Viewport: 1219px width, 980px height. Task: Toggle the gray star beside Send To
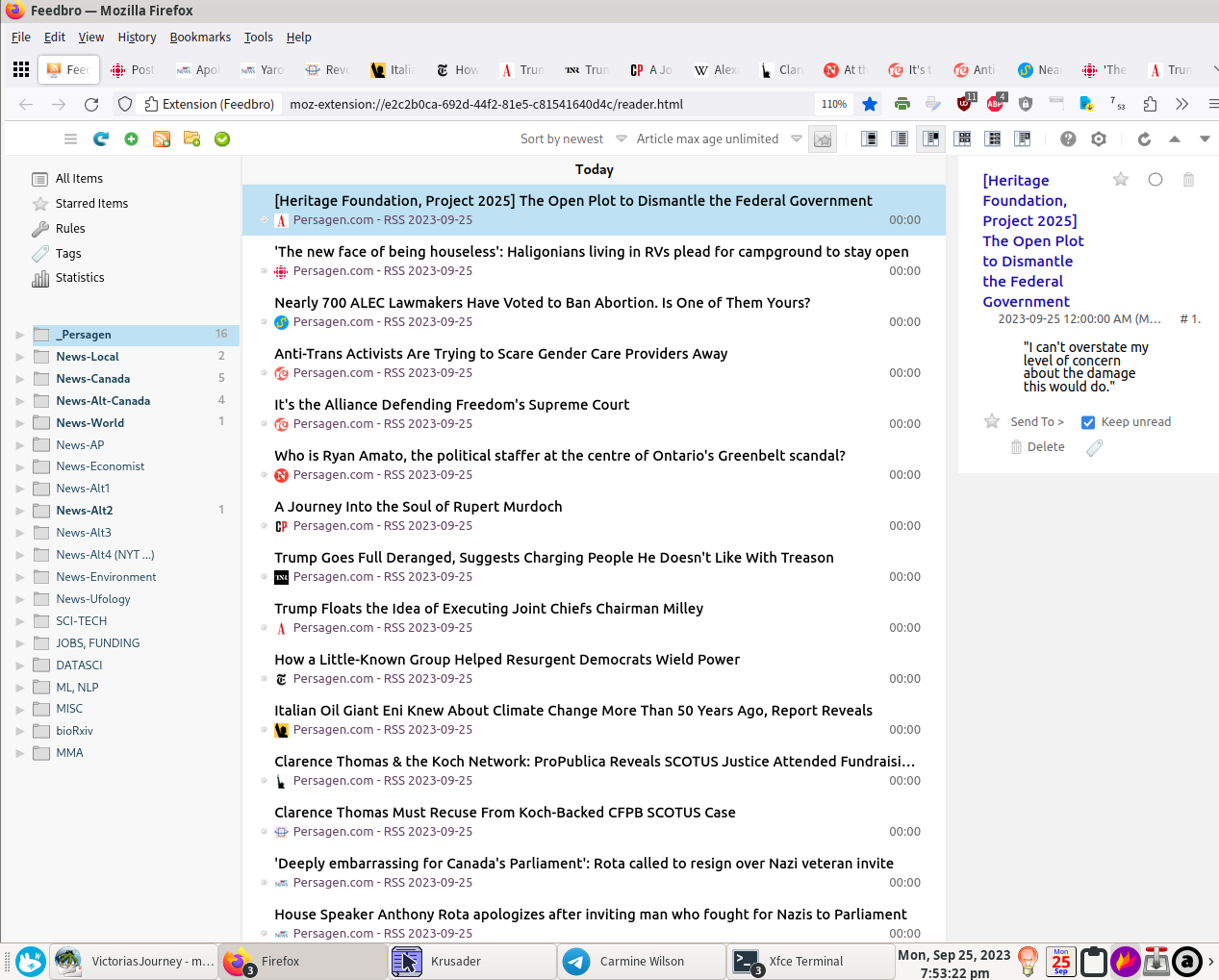992,421
